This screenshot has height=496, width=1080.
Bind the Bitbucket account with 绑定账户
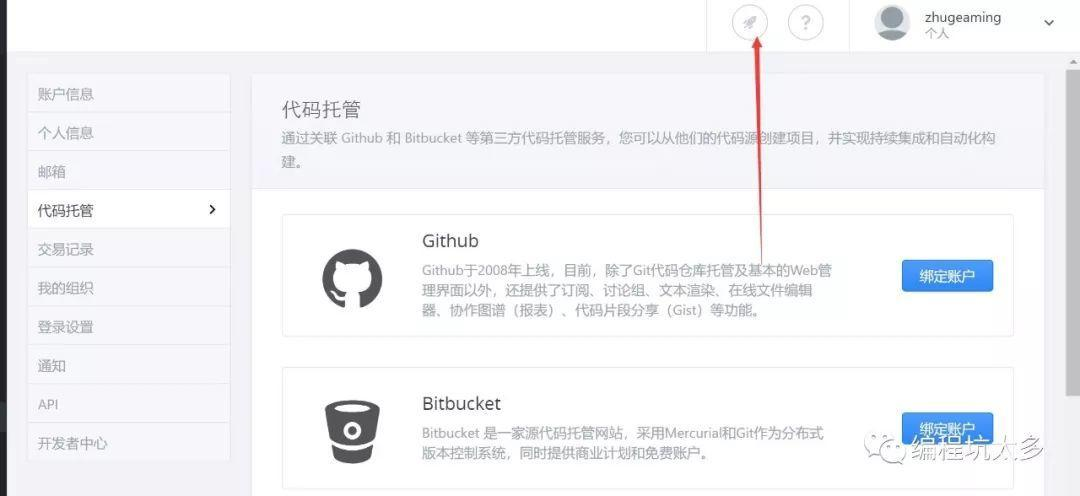pyautogui.click(x=947, y=428)
